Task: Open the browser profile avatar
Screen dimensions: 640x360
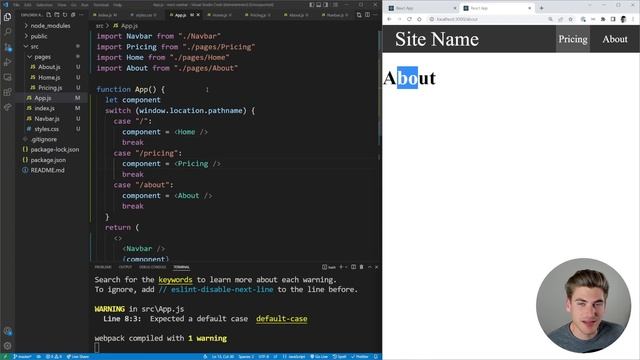Action: click(x=623, y=19)
